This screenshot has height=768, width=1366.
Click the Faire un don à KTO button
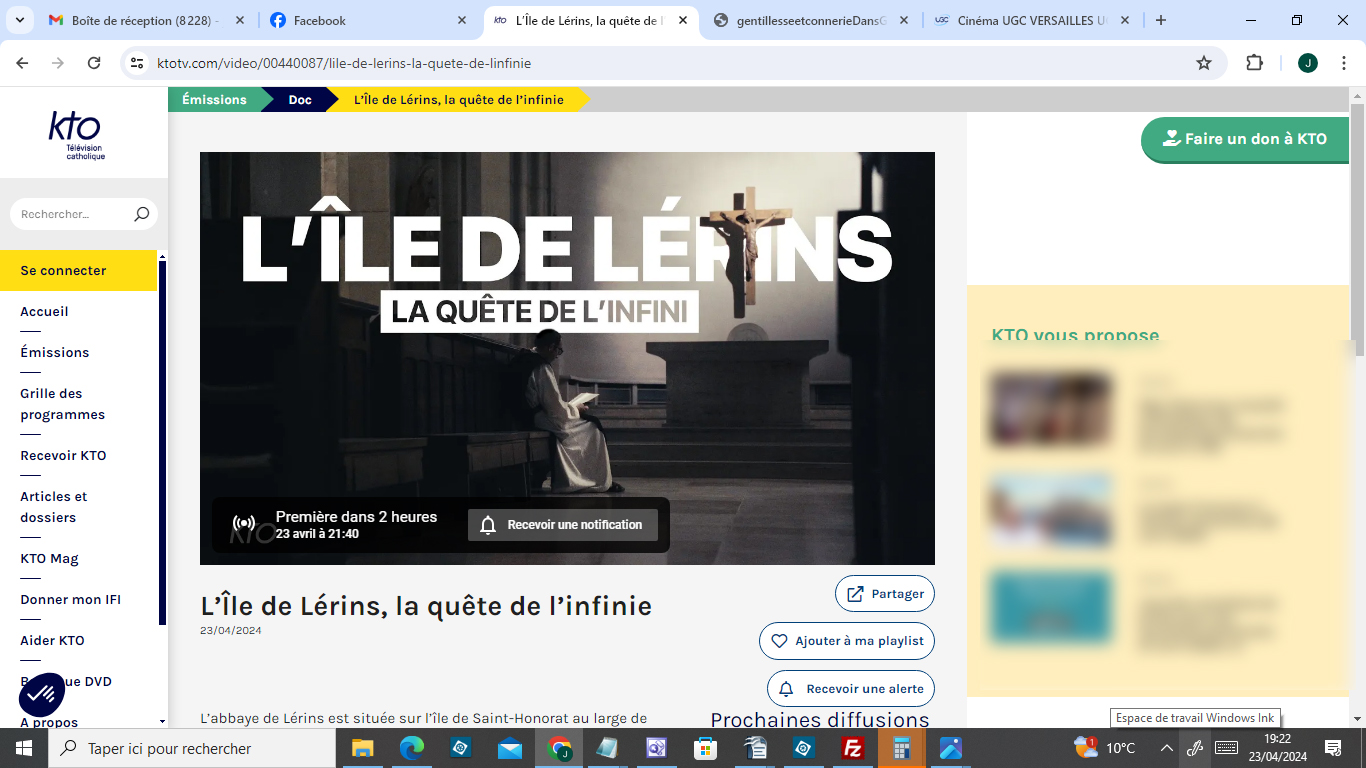1244,139
